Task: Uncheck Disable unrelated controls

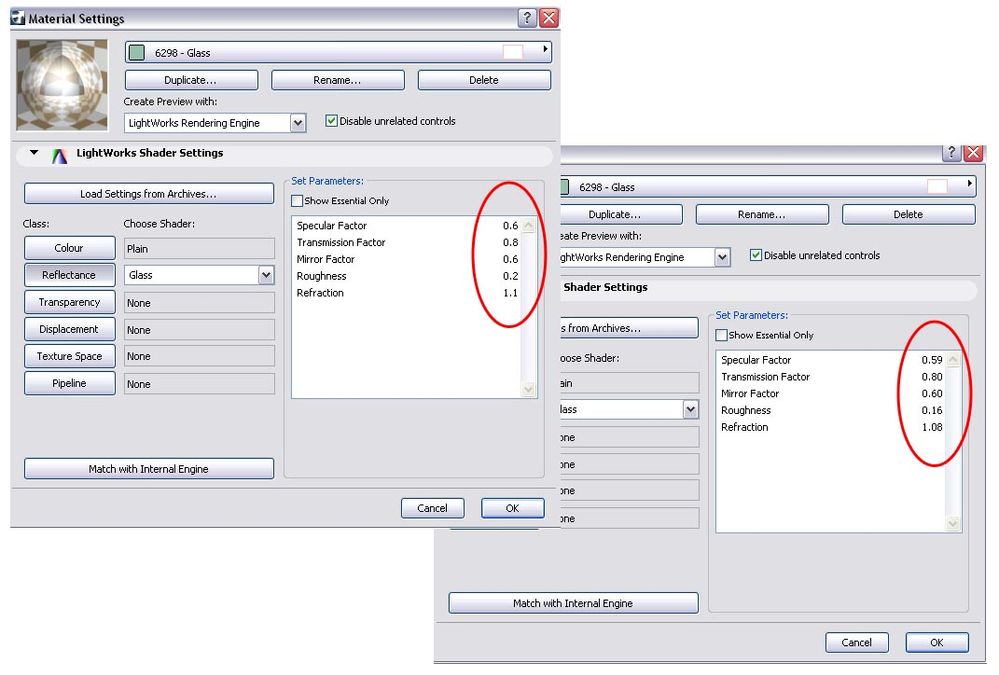Action: pyautogui.click(x=330, y=121)
